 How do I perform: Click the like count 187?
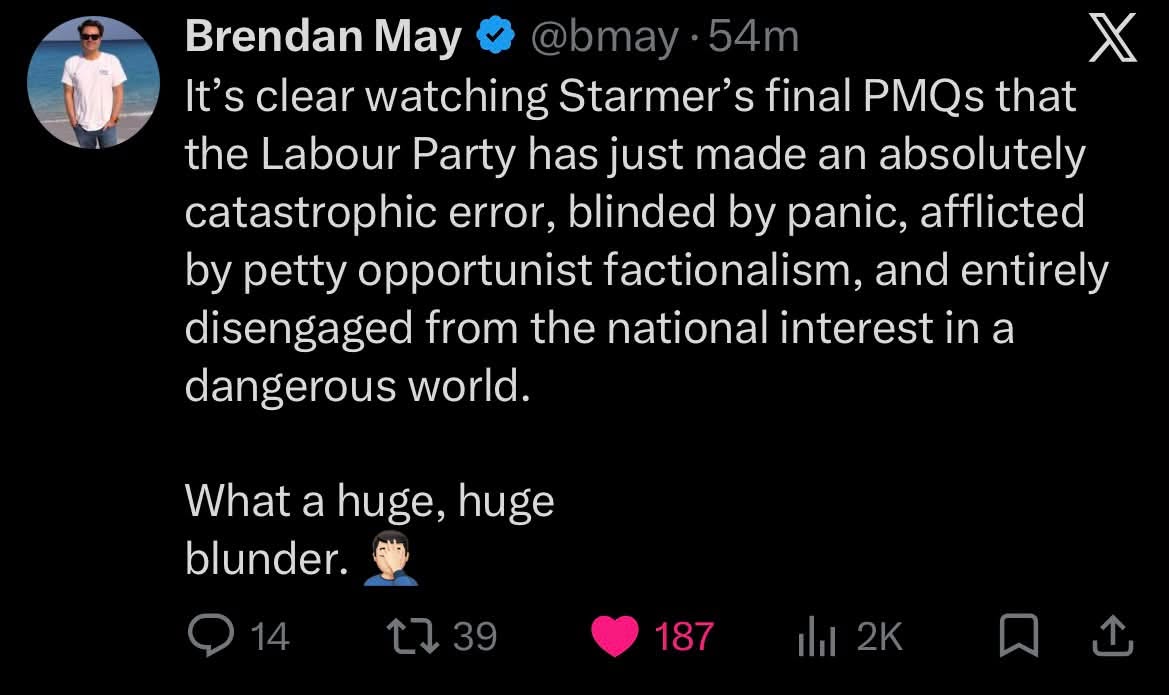pyautogui.click(x=684, y=638)
